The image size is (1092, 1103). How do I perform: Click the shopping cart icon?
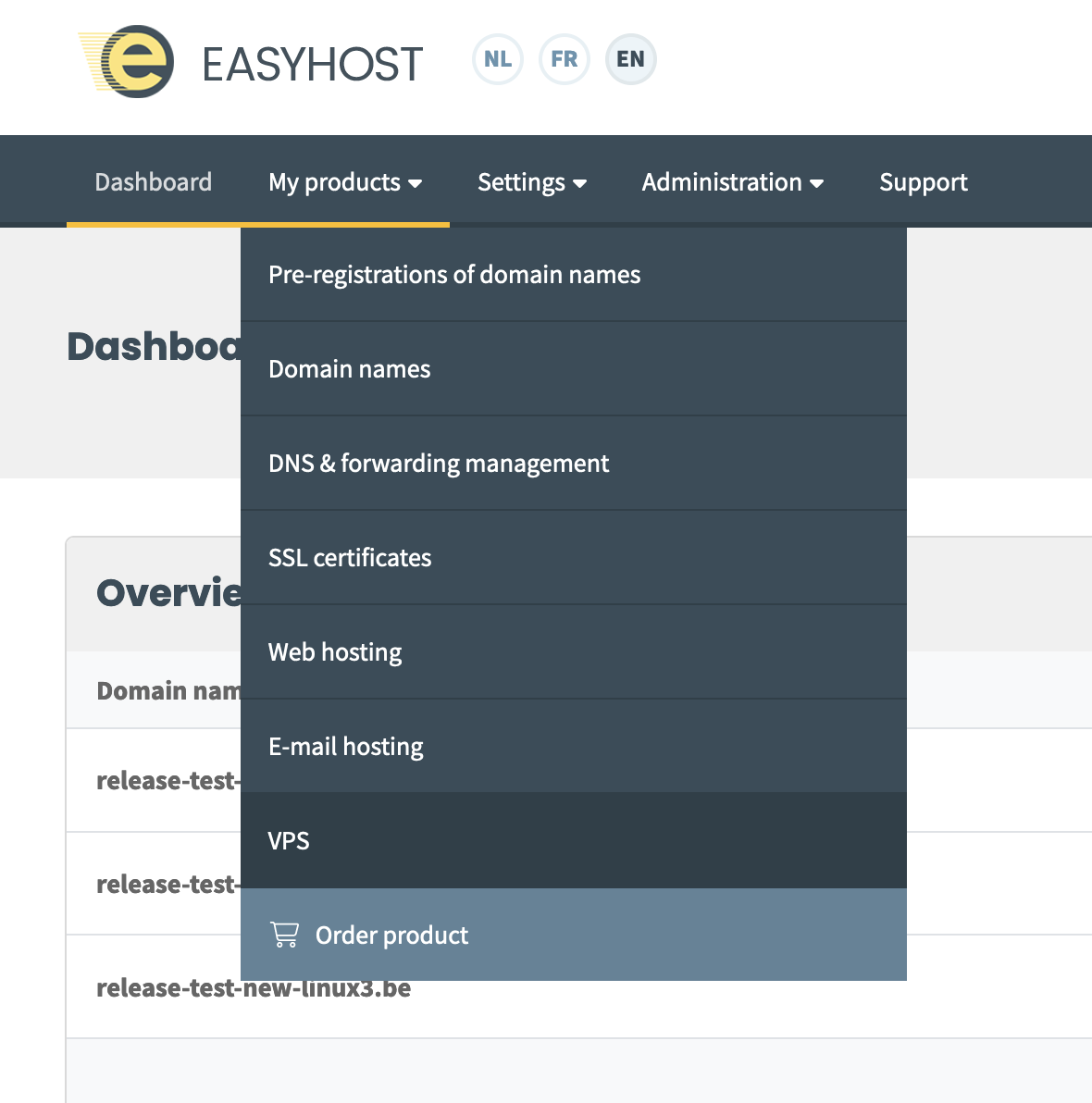coord(284,935)
